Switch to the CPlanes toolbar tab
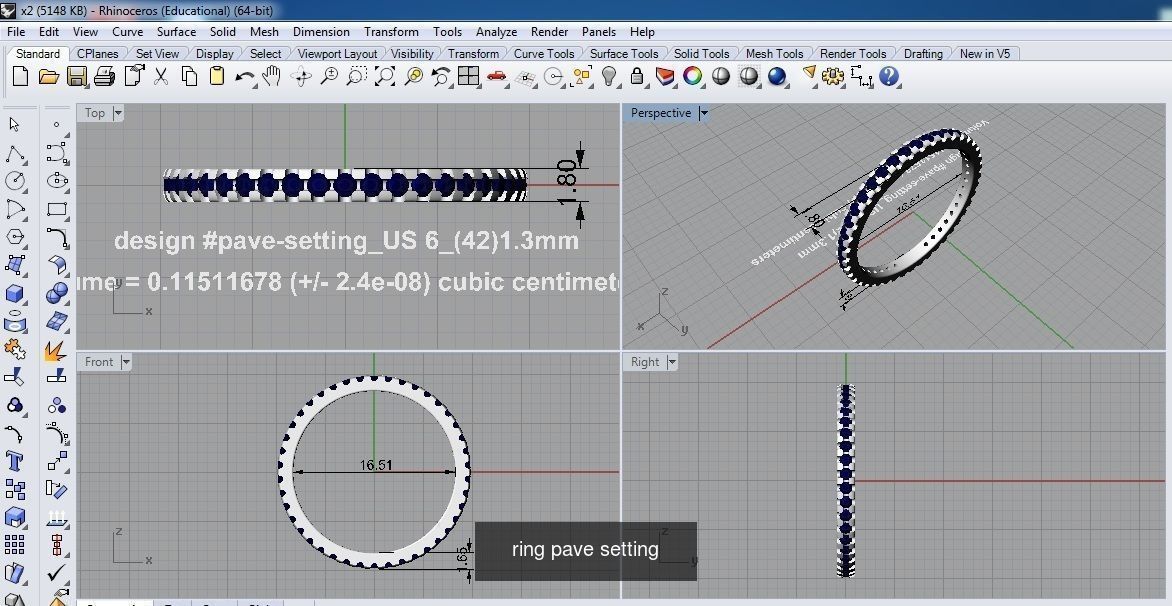 [98, 54]
